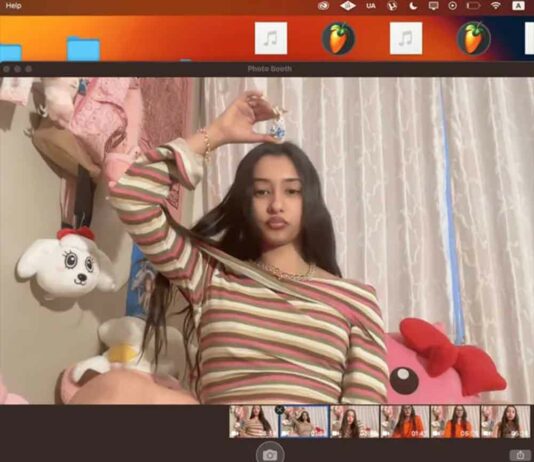Click the camera capture button

coord(270,454)
